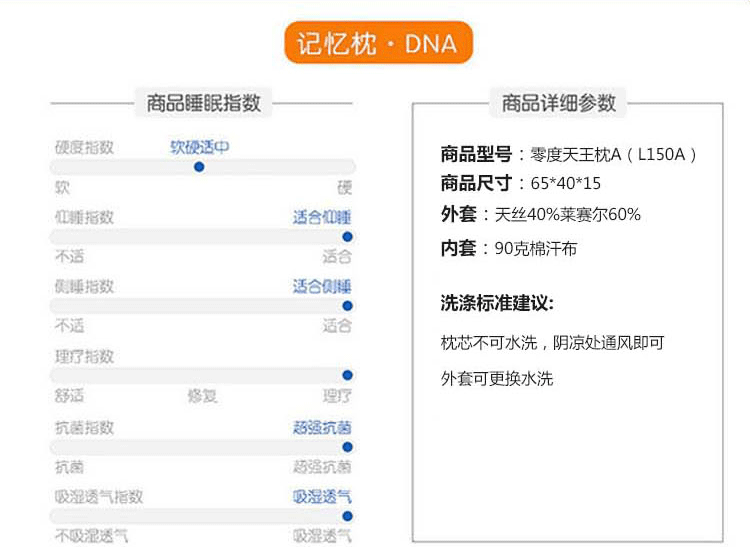Viewport: 750px width, 547px height.
Task: Click the 商品尺寸 65*40*15 line
Action: click(520, 184)
